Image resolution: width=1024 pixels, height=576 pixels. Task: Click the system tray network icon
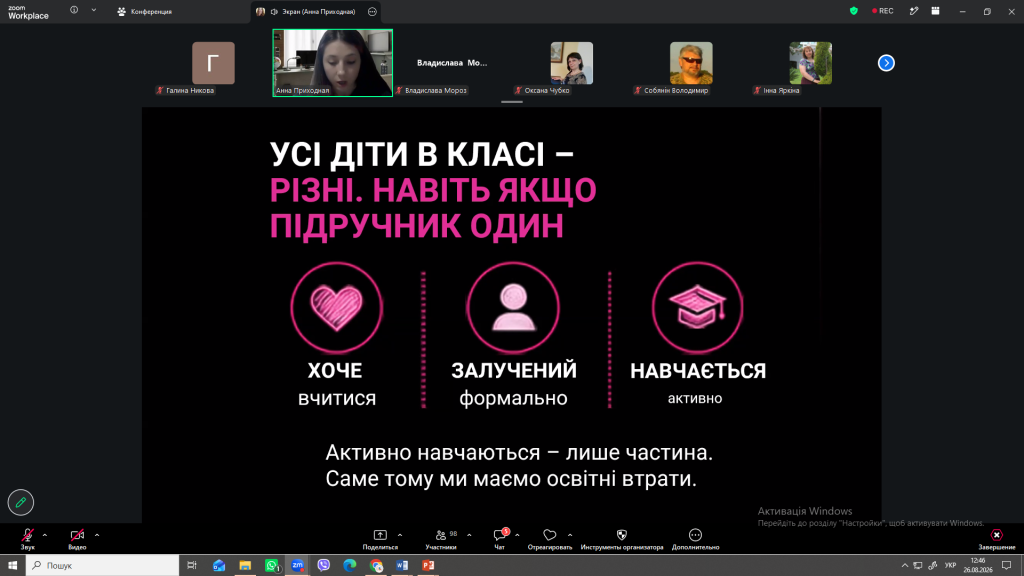(x=918, y=566)
